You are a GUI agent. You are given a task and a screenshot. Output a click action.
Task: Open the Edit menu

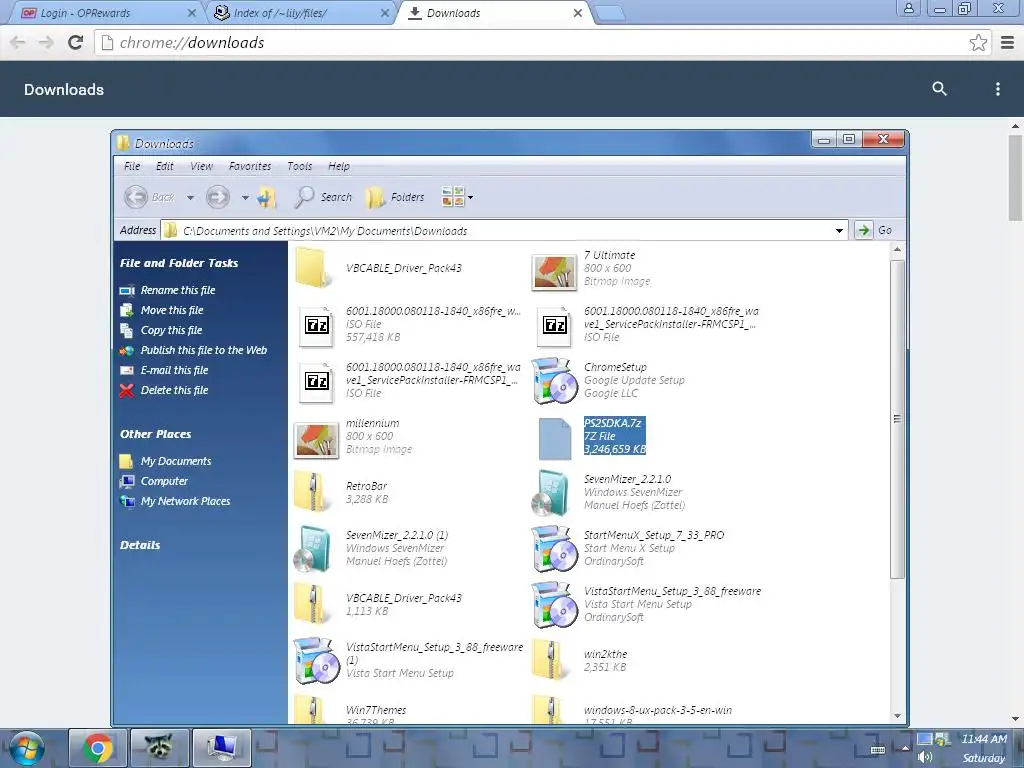point(165,166)
